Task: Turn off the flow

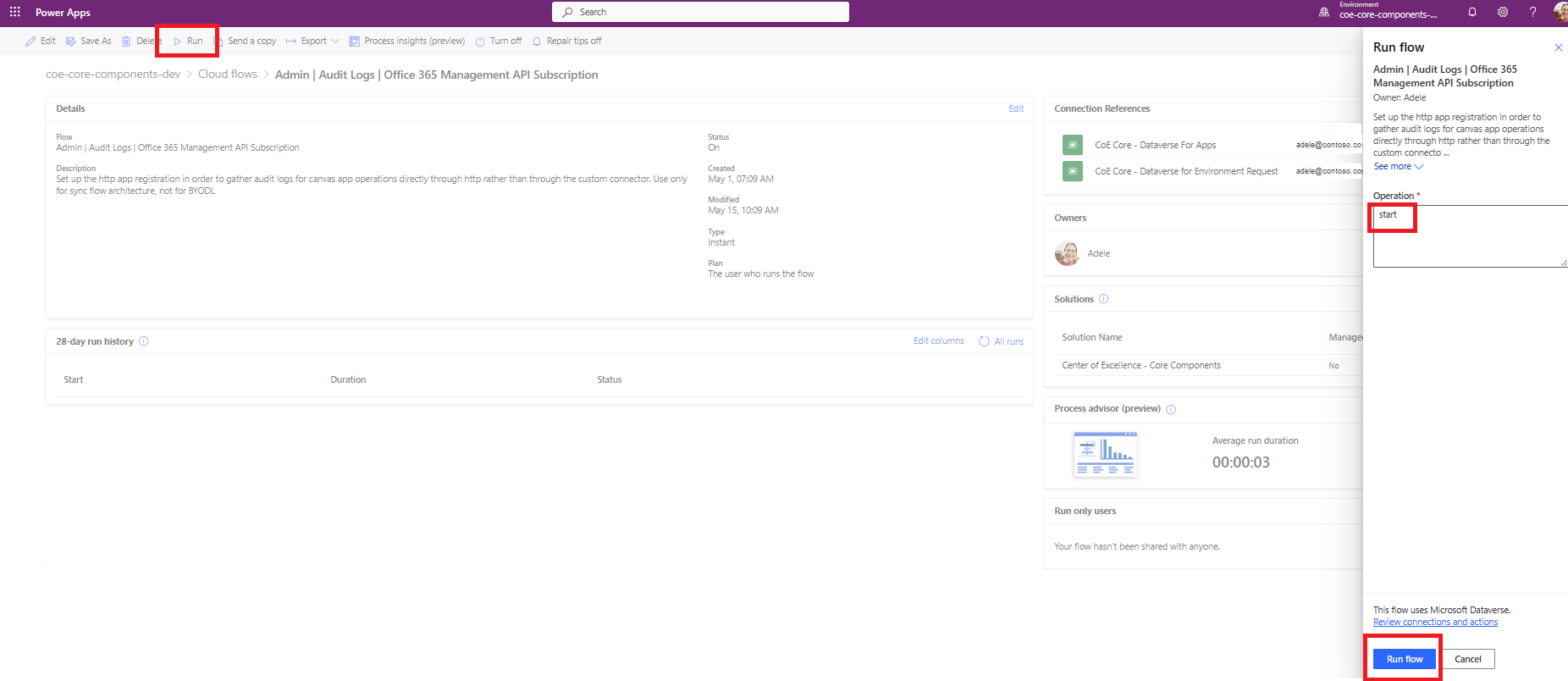Action: 499,41
